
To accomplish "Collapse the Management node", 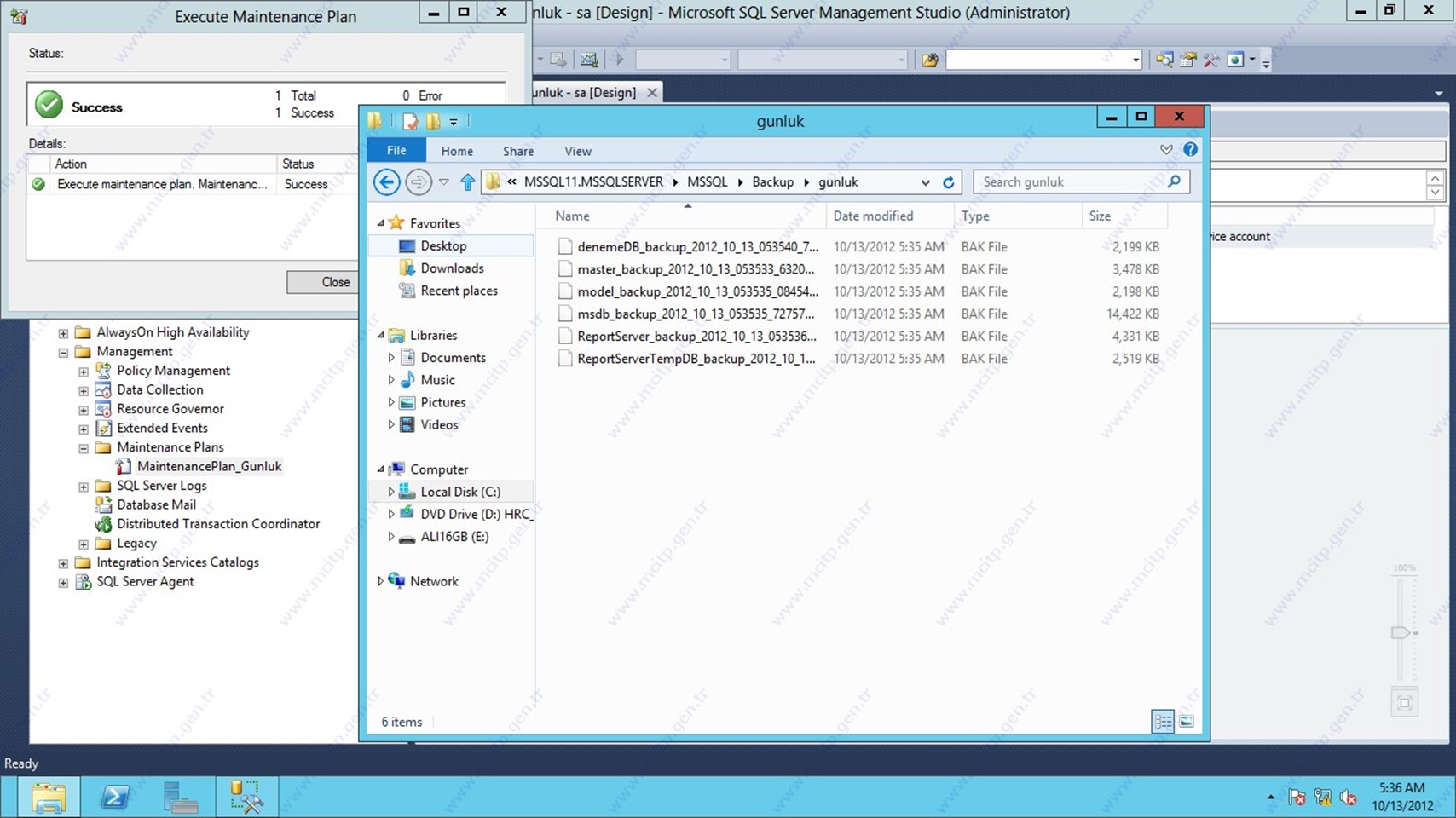I will (63, 352).
